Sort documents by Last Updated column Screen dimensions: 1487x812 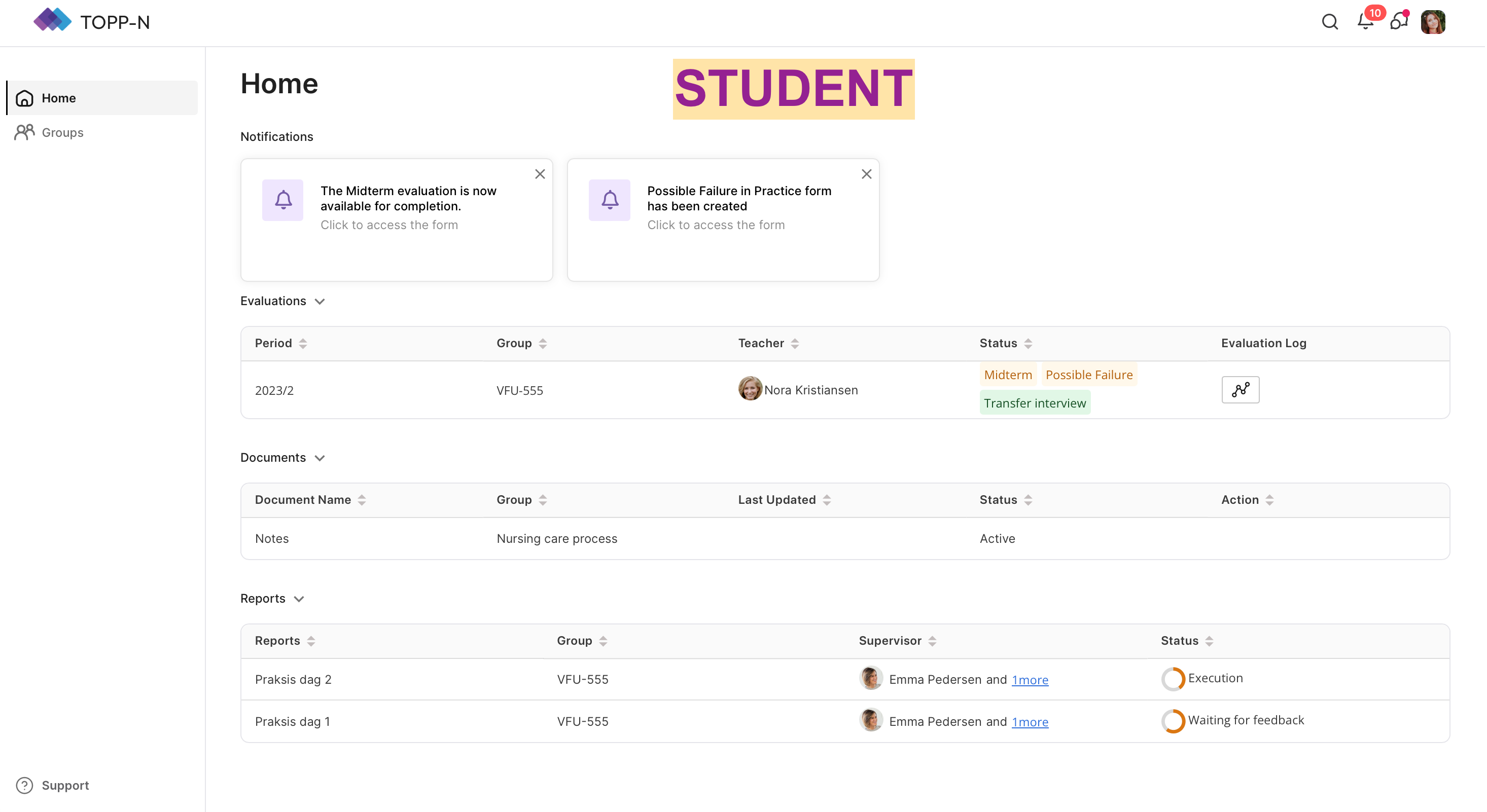click(x=827, y=500)
